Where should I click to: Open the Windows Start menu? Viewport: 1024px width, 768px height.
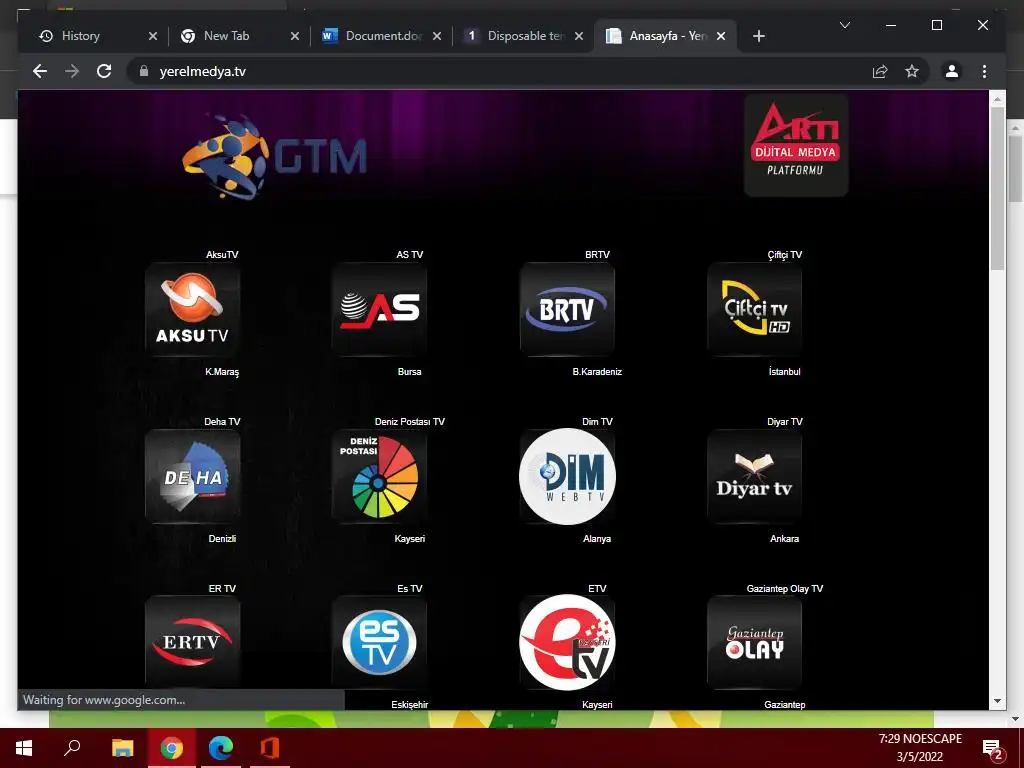(24, 748)
